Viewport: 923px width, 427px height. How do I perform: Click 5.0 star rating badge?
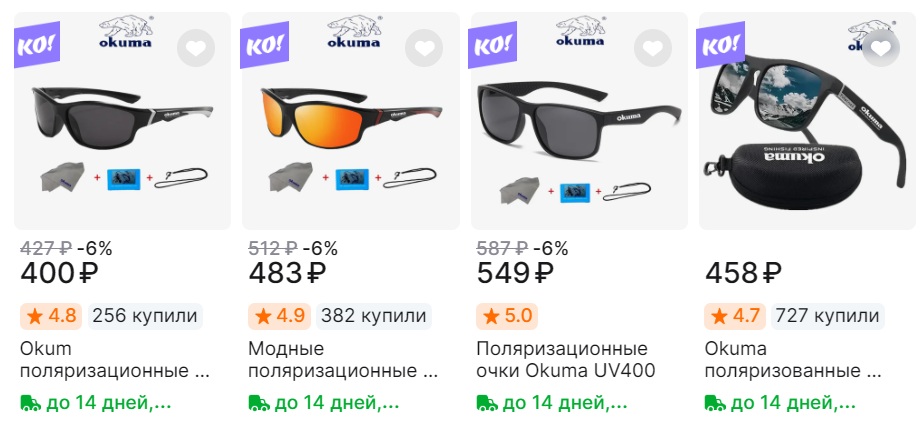pyautogui.click(x=507, y=316)
